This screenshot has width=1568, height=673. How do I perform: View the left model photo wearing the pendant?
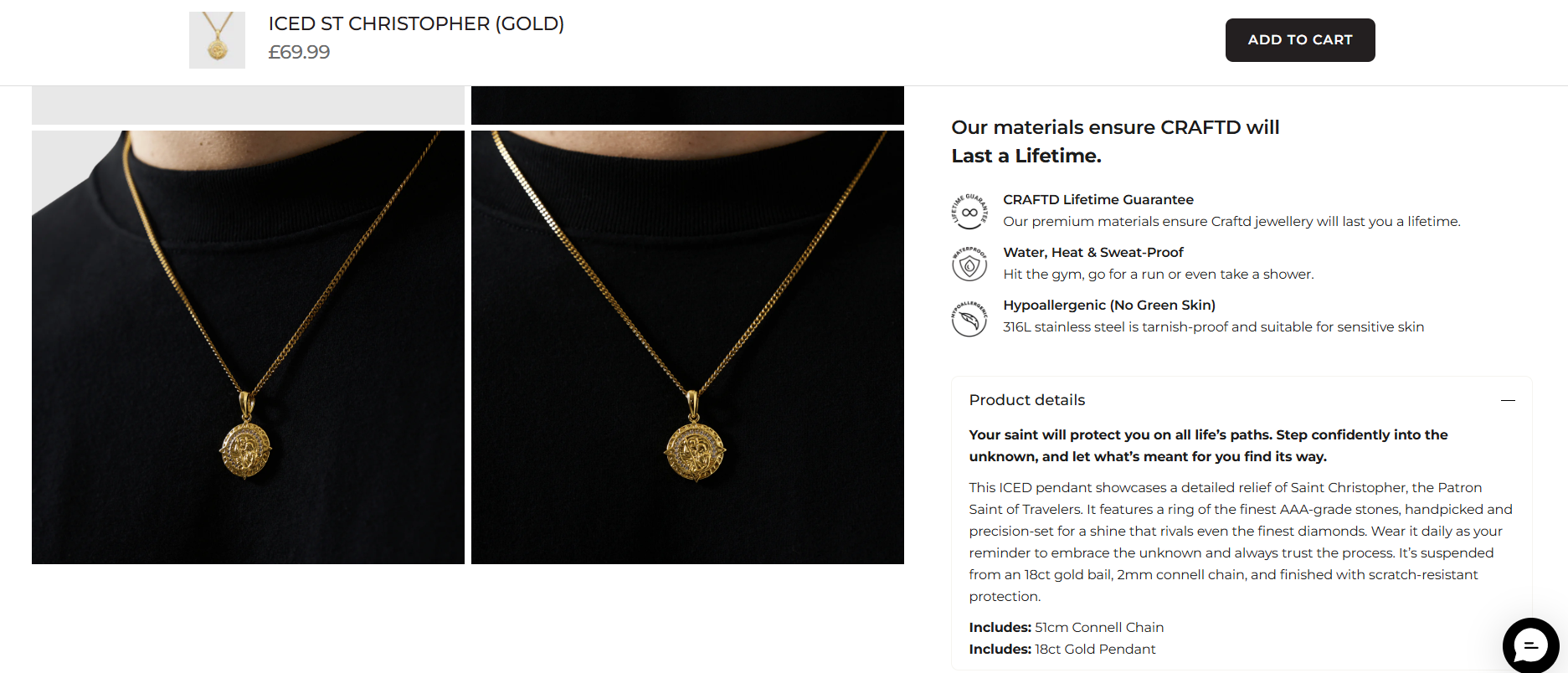click(248, 347)
